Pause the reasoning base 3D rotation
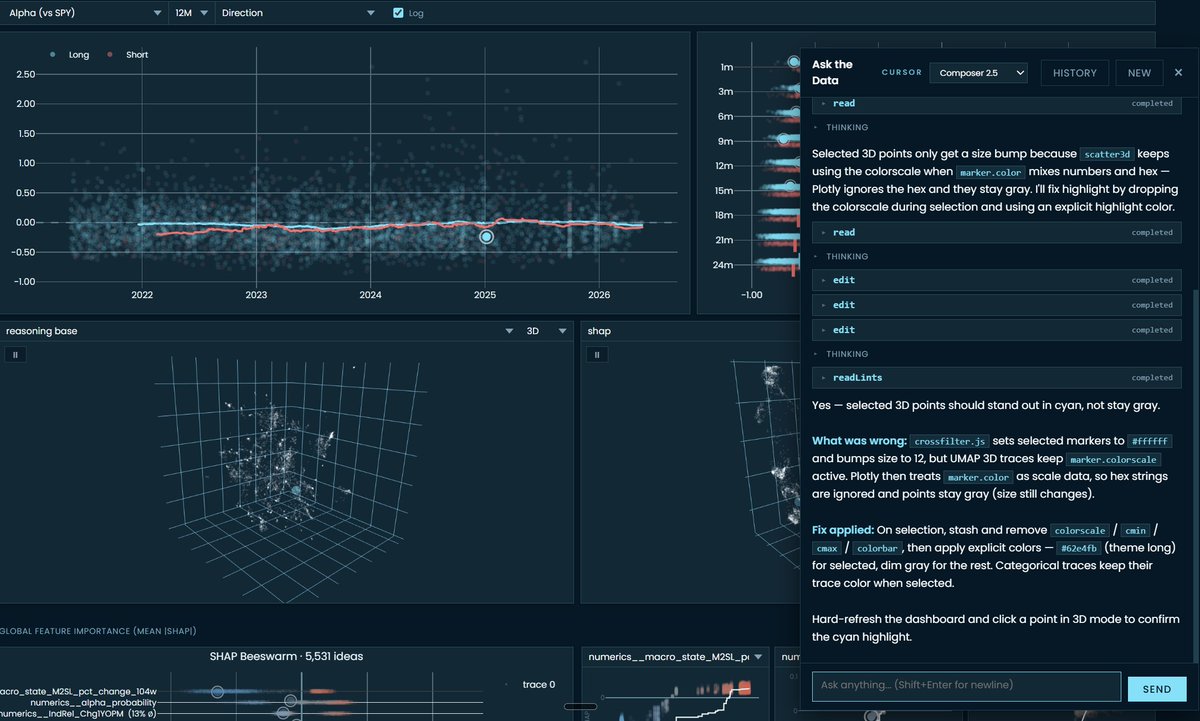 (15, 354)
